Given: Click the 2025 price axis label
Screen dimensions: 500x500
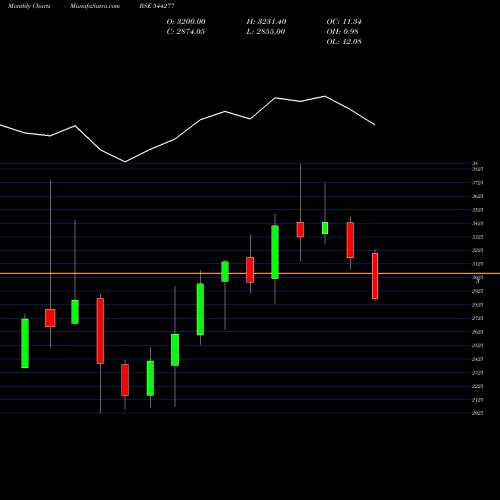Looking at the screenshot, I should tap(478, 413).
